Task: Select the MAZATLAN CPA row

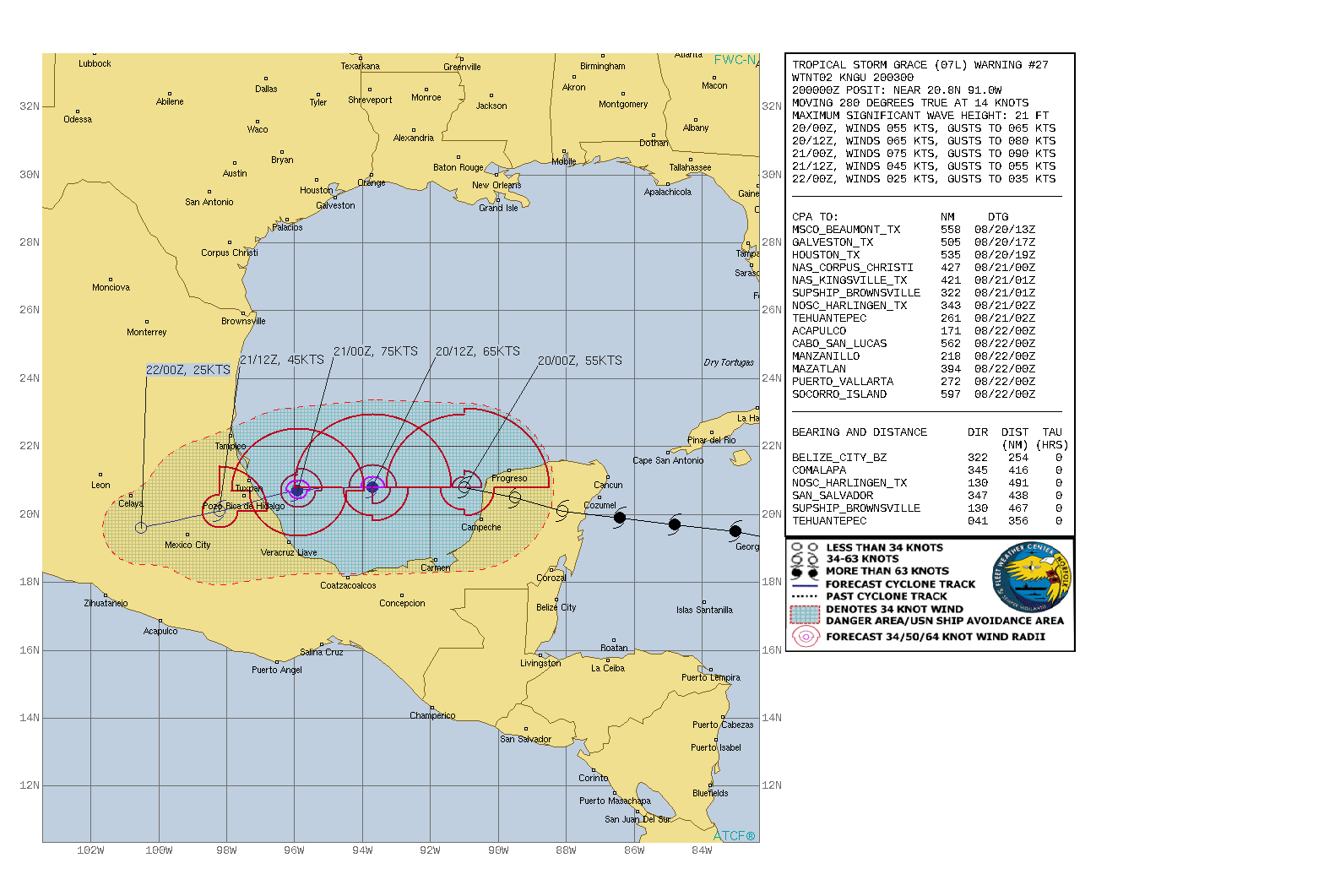Action: coord(914,369)
